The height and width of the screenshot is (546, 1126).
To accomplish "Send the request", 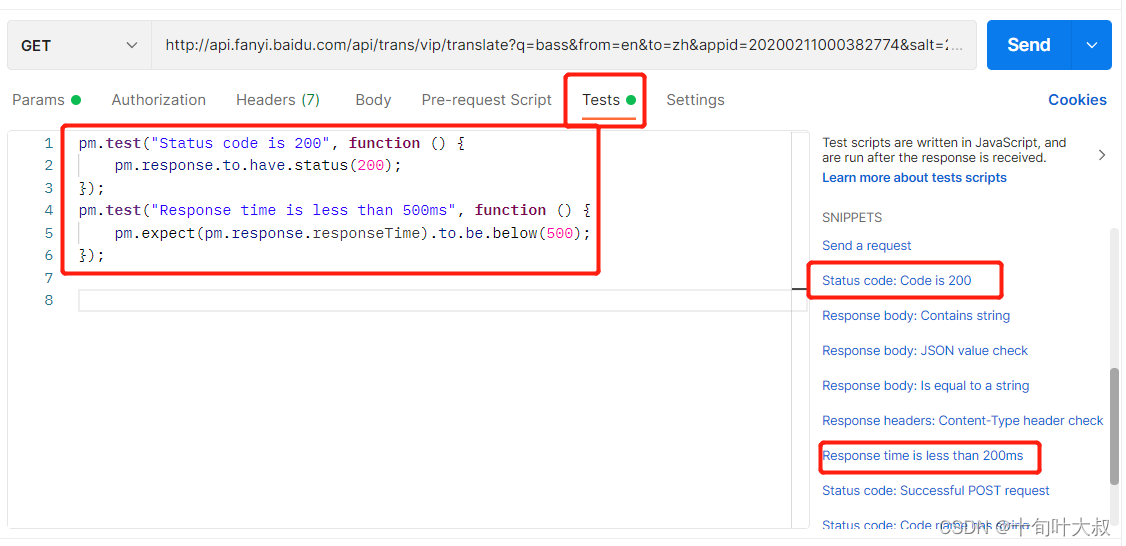I will (1028, 45).
